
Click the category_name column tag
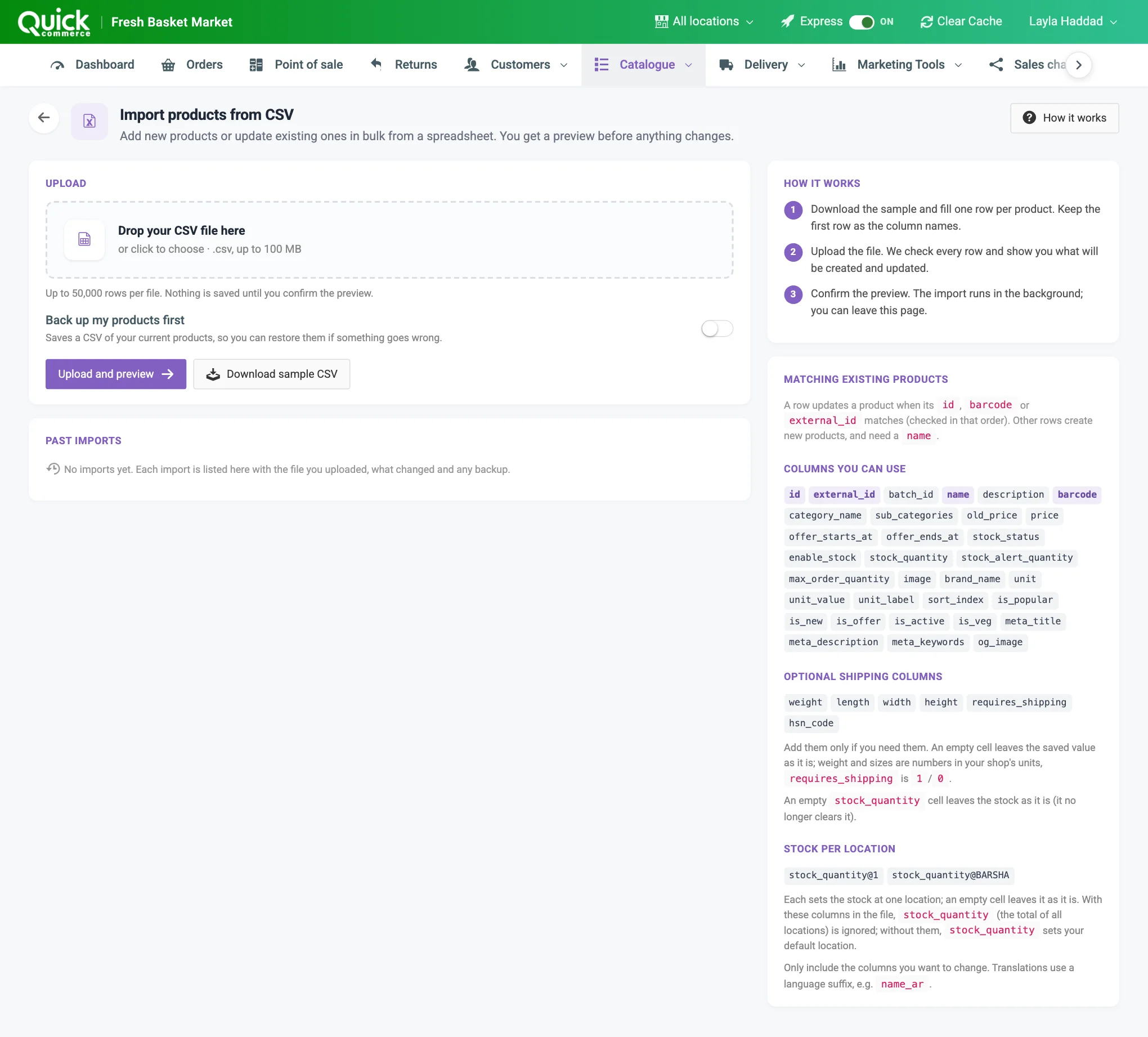(824, 516)
